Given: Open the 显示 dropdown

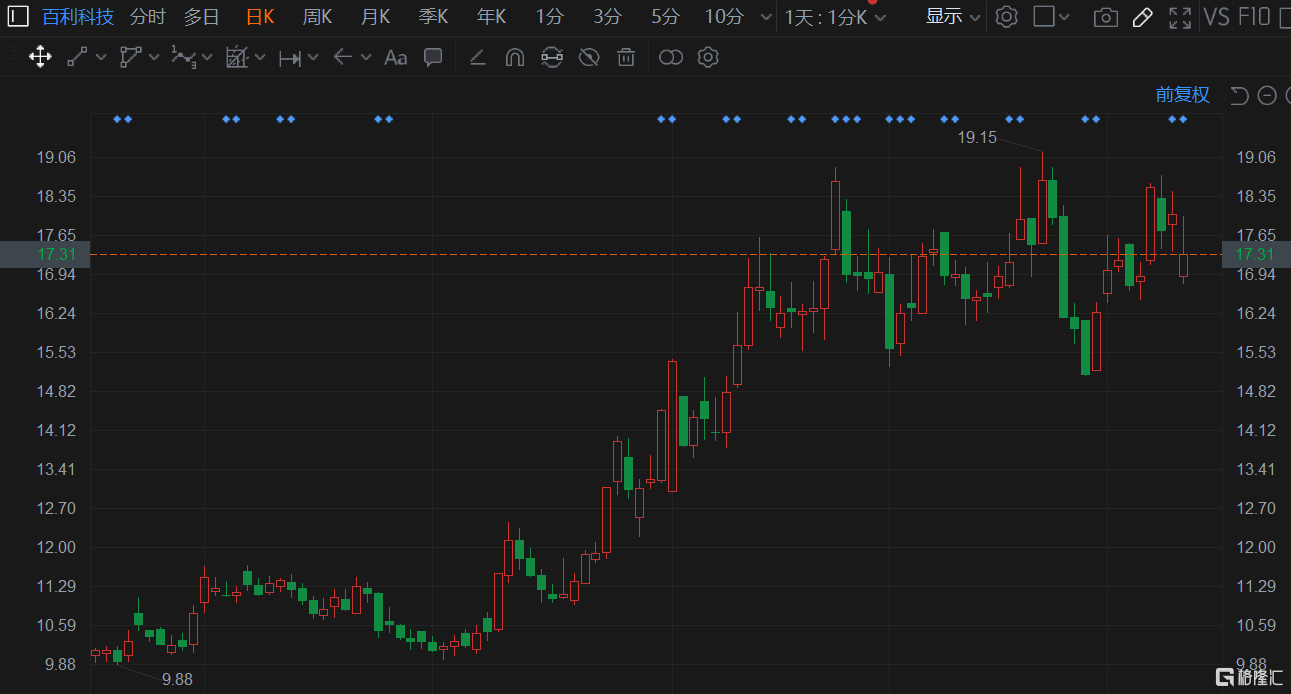Looking at the screenshot, I should (x=953, y=16).
